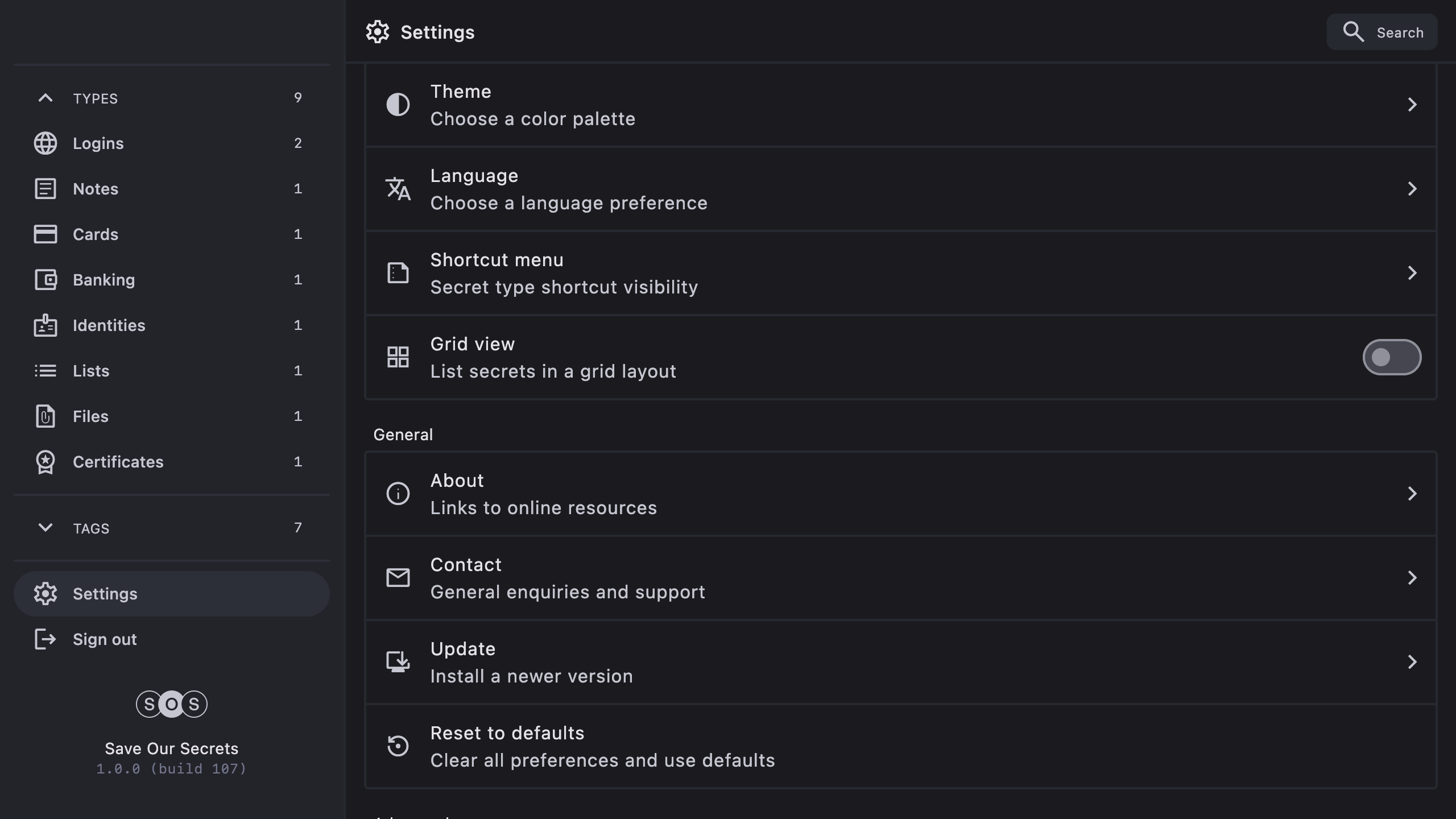Click Sign out
1456x819 pixels.
(105, 639)
